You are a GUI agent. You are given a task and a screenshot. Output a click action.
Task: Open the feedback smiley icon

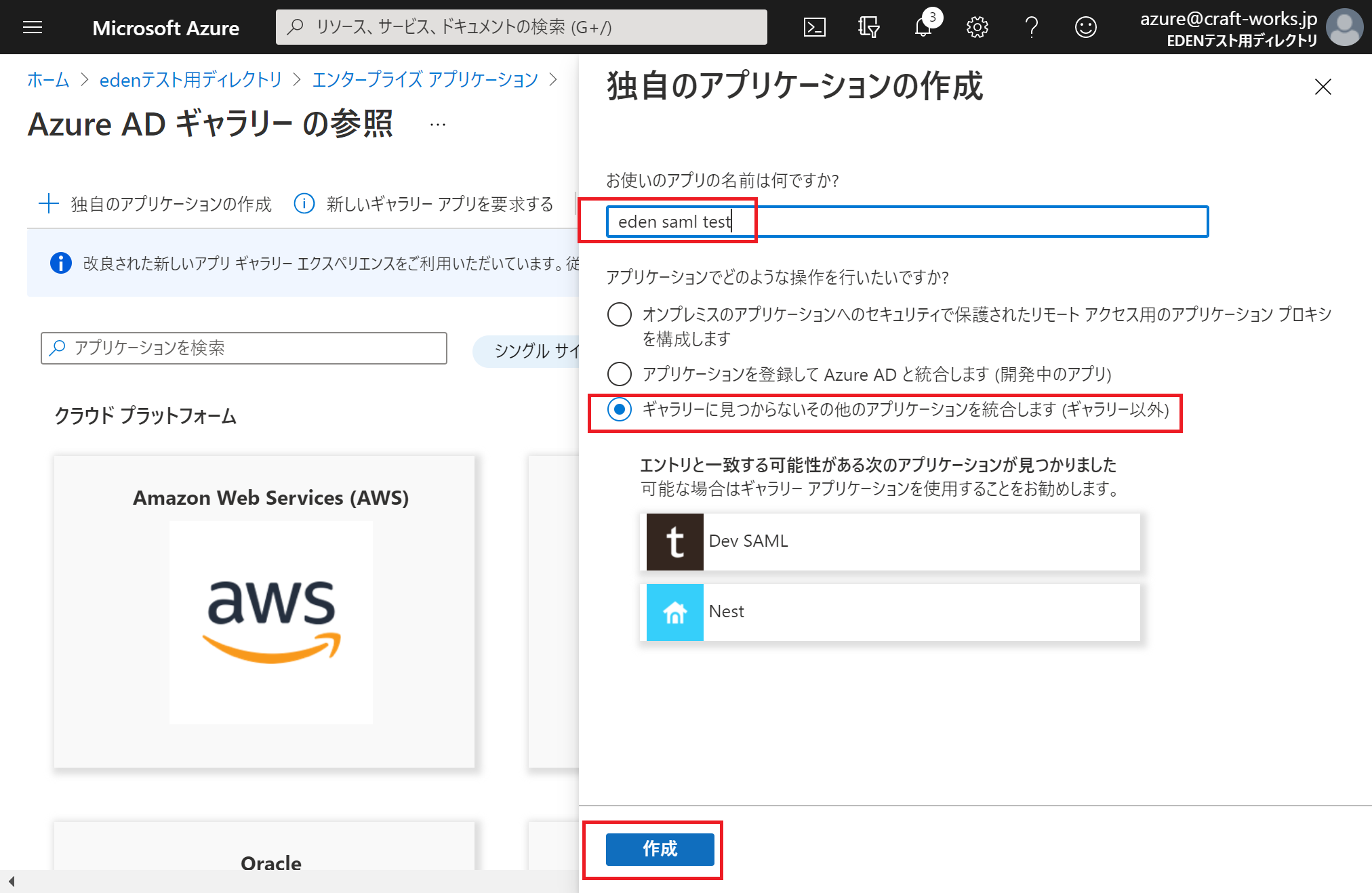coord(1085,27)
